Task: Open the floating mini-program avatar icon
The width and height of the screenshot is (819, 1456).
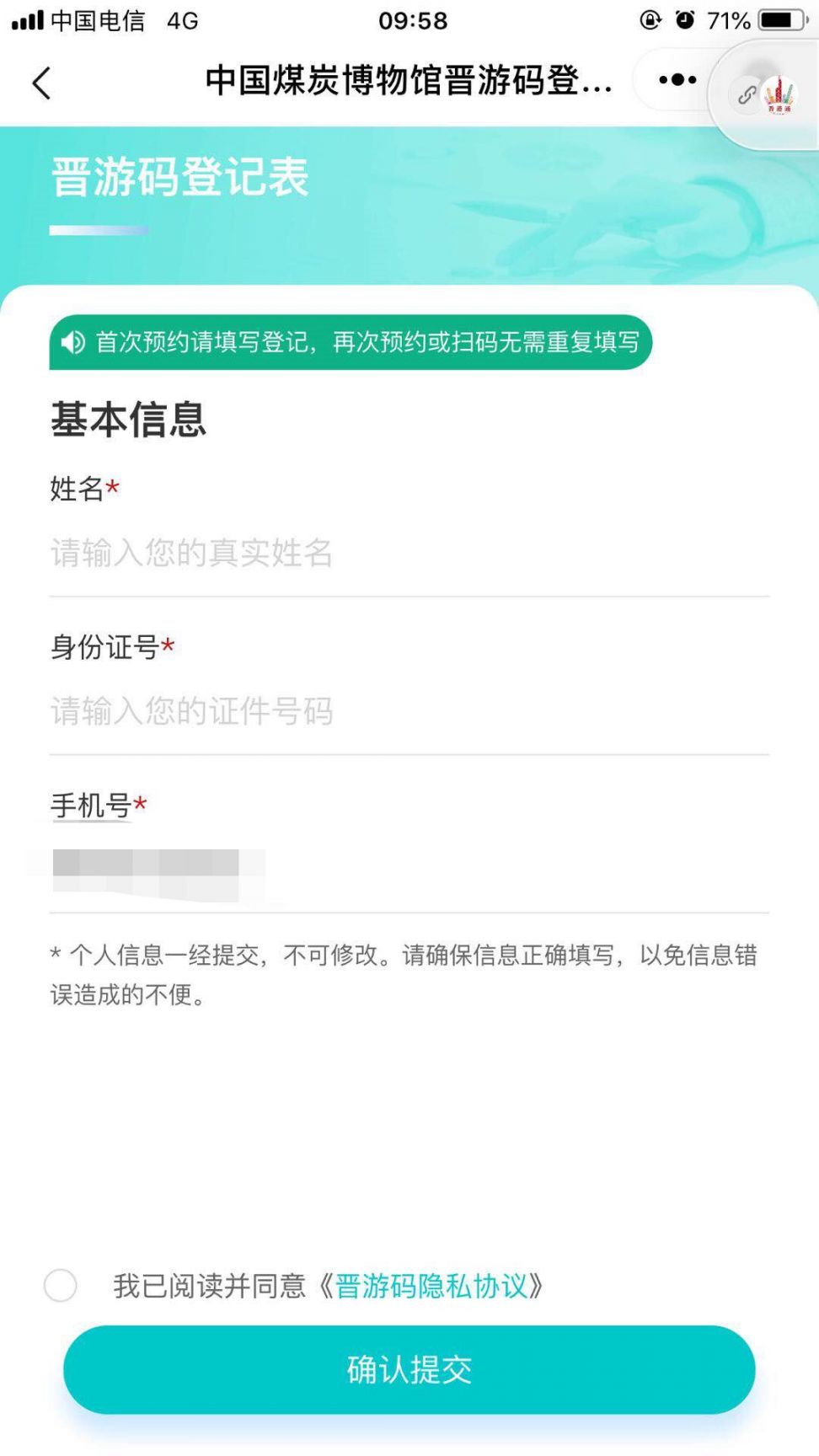Action: click(779, 94)
